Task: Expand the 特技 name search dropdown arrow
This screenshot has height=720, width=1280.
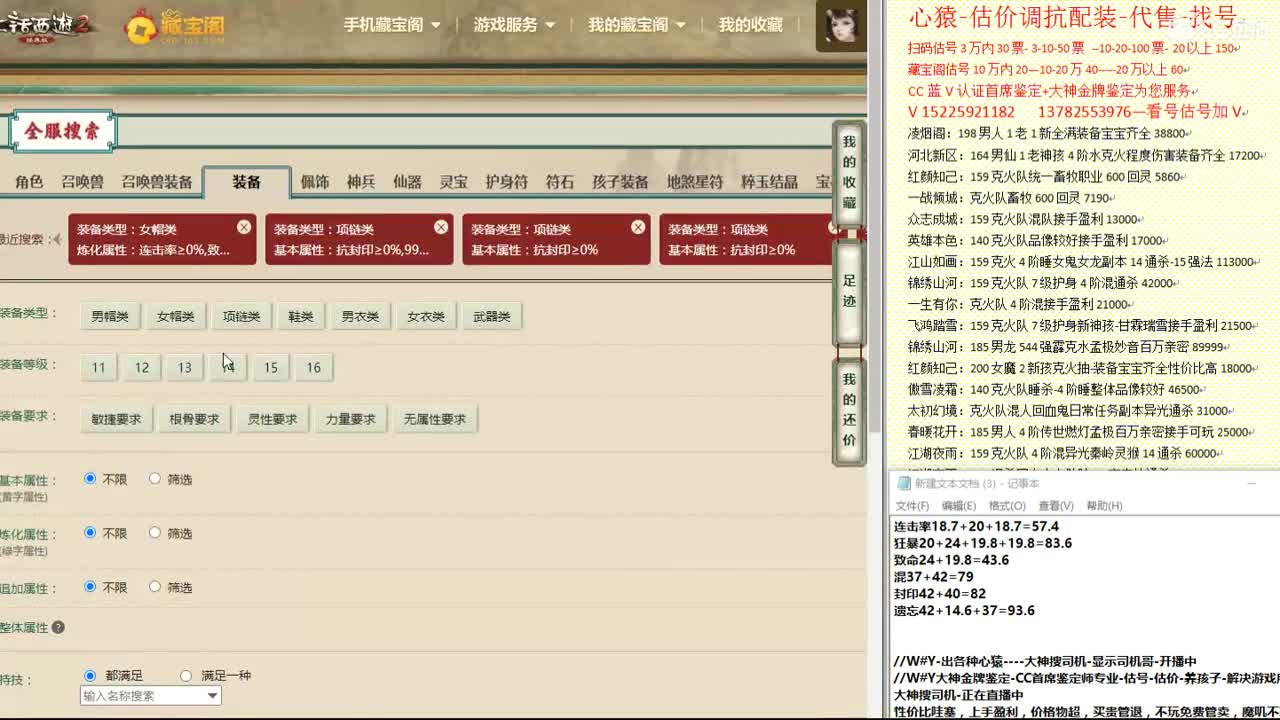Action: coord(212,696)
